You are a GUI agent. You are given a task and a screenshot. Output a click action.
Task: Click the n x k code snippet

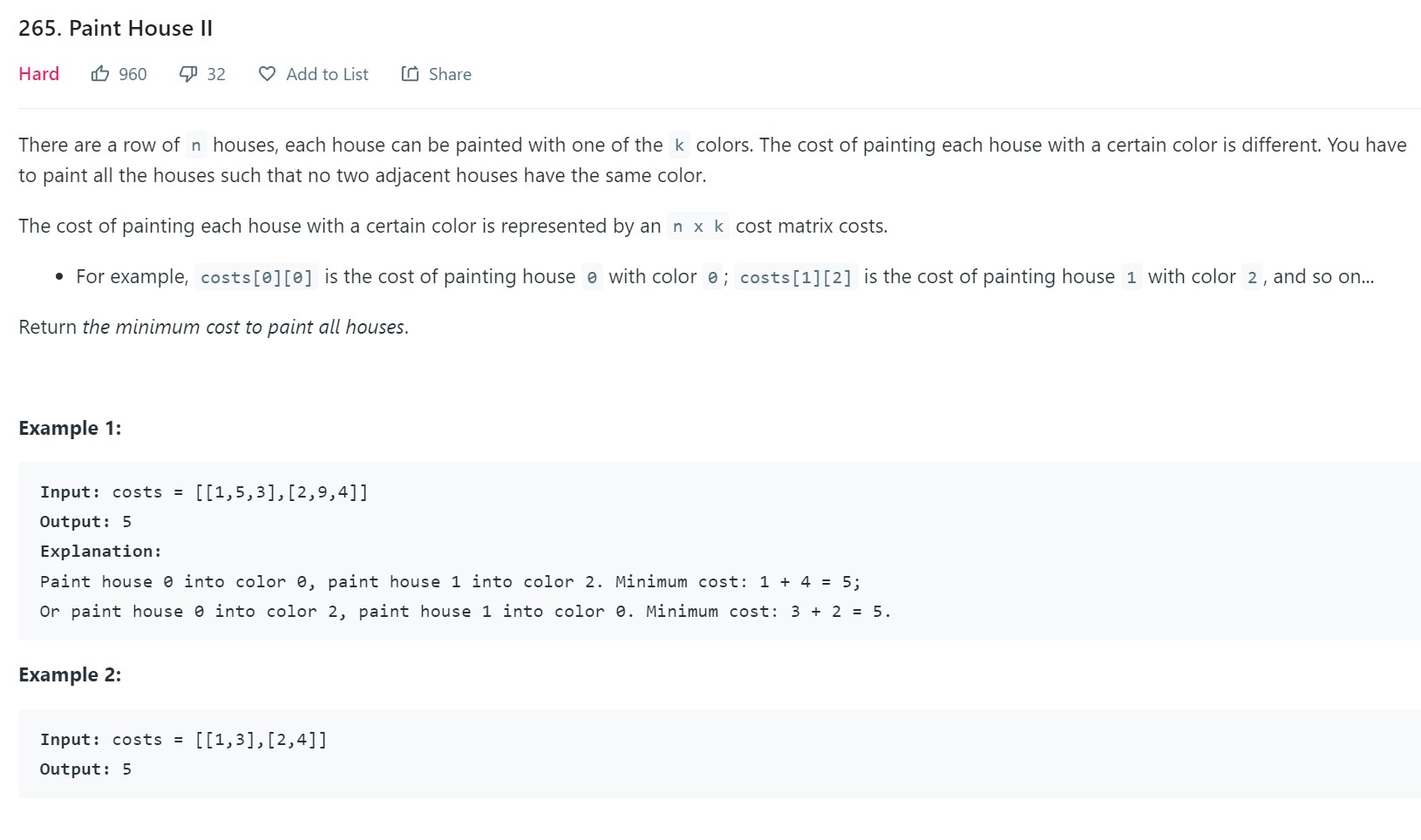click(697, 227)
